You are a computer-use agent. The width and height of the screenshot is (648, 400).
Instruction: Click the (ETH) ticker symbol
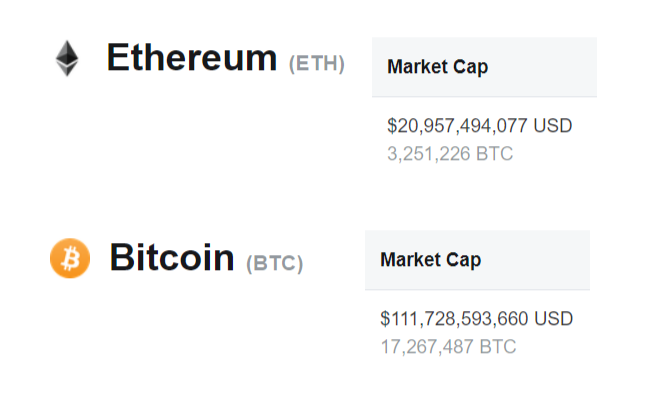317,64
